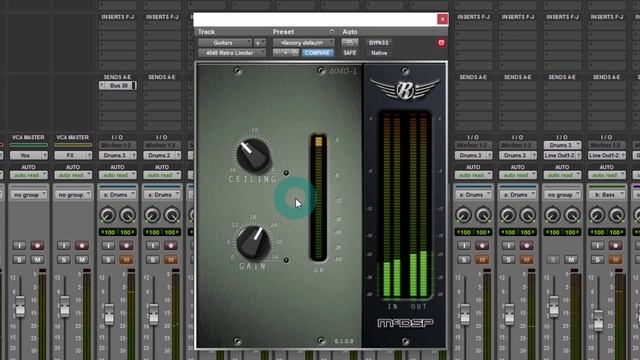The width and height of the screenshot is (640, 360).
Task: Click the 4040-L model label
Action: [343, 71]
